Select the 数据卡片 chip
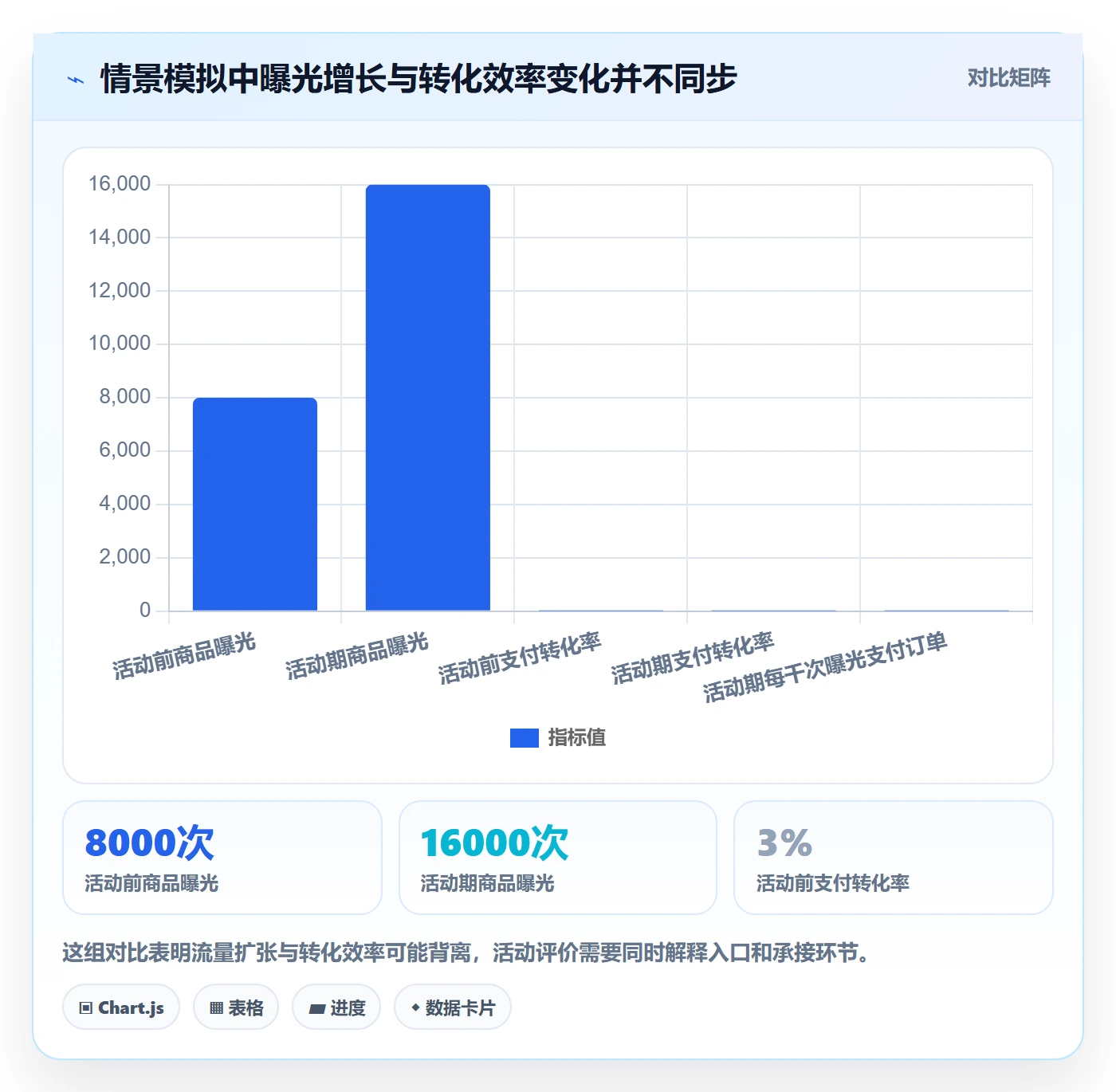This screenshot has width=1116, height=1092. tap(453, 1008)
